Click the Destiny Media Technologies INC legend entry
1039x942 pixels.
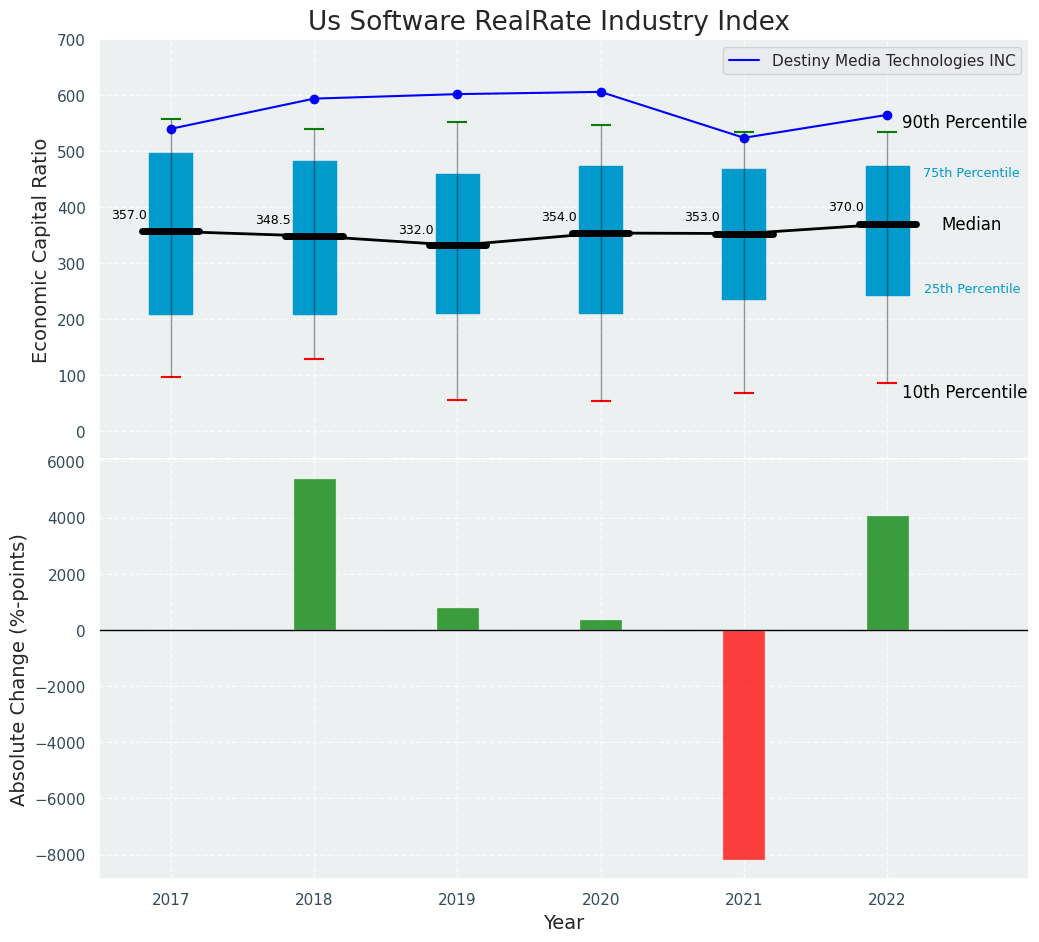click(870, 61)
